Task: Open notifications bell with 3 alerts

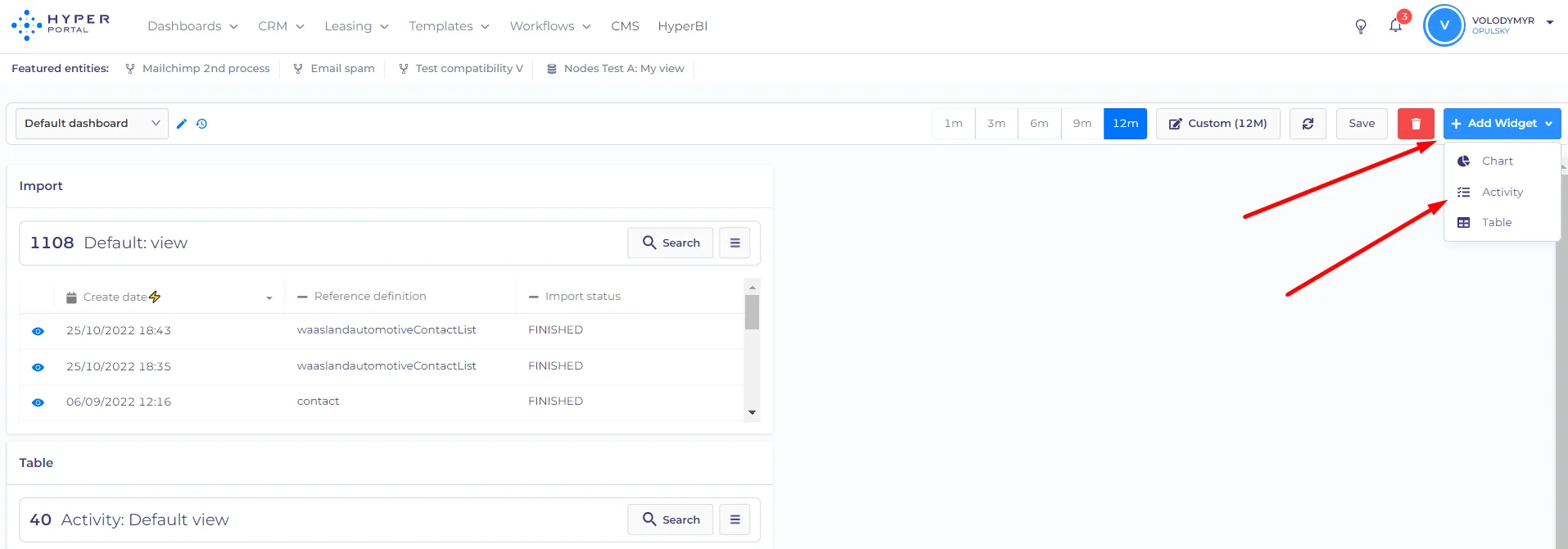Action: point(1396,25)
